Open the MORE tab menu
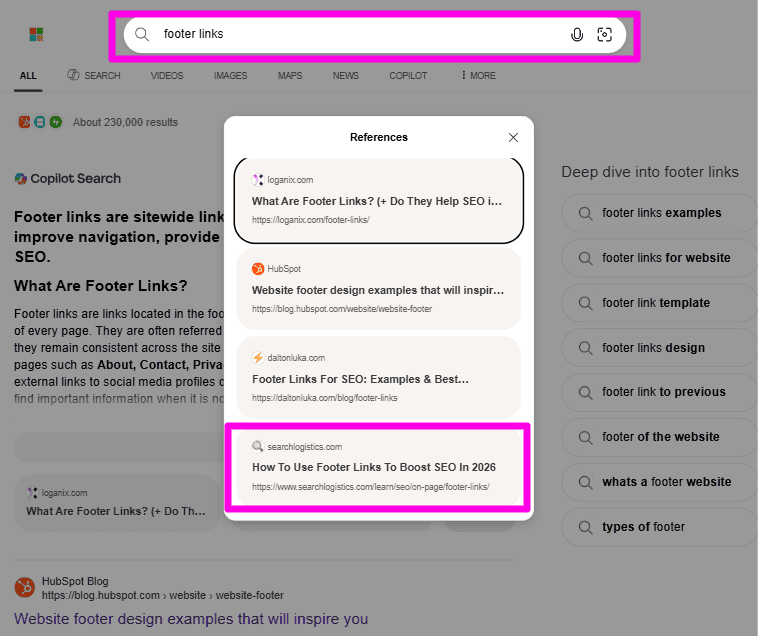Screen dimensions: 758x636 tap(478, 75)
